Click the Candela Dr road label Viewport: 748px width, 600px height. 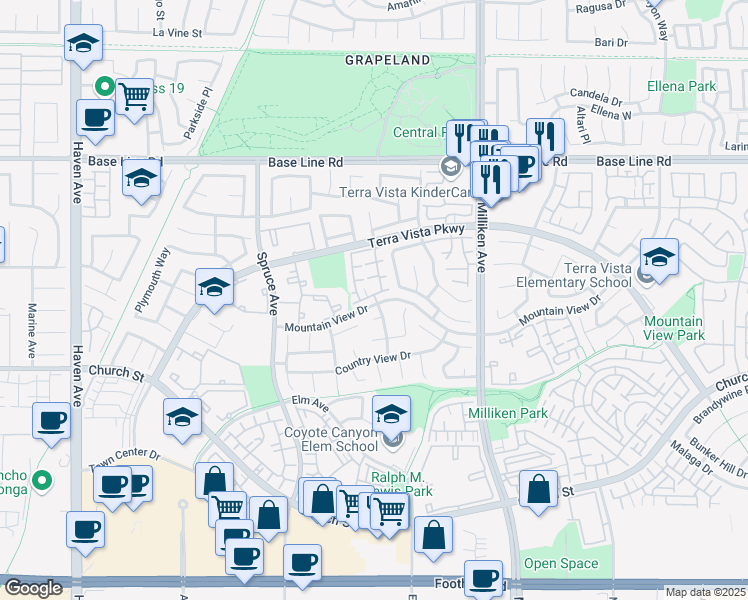[596, 97]
